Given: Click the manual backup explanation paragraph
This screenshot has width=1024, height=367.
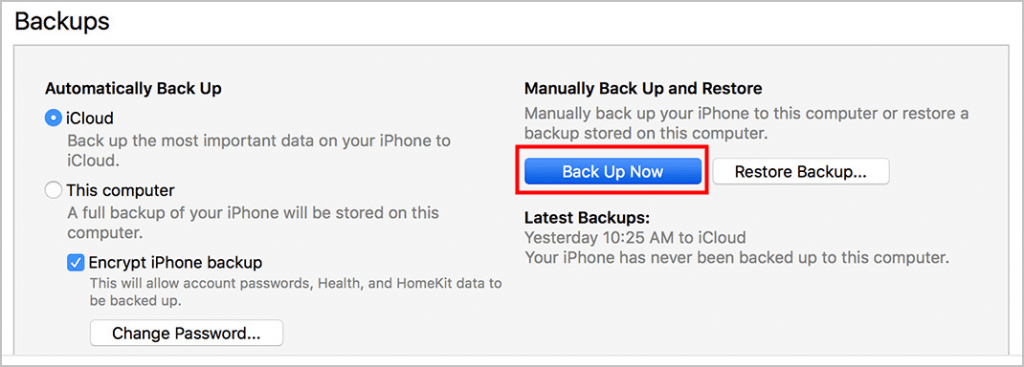Looking at the screenshot, I should (747, 123).
